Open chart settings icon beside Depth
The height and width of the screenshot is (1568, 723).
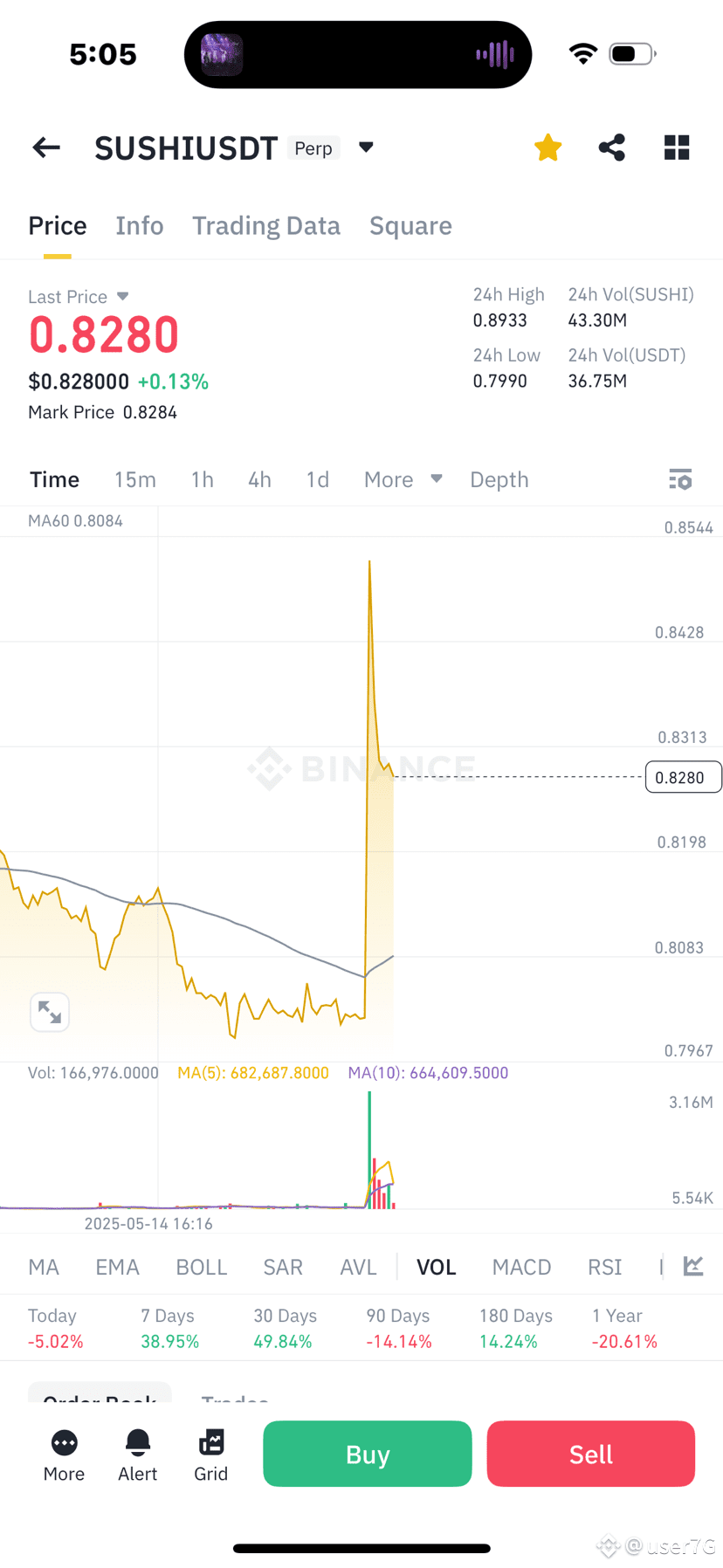(680, 479)
